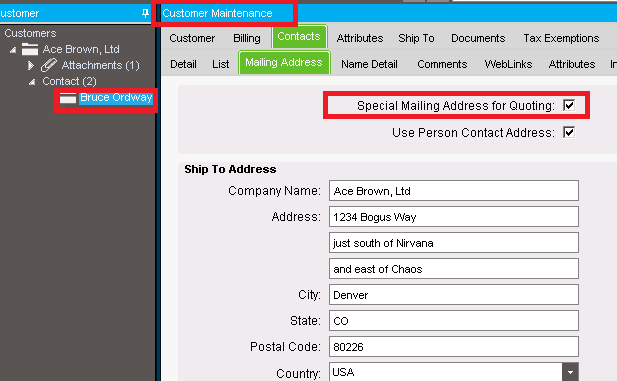Collapse the Ace Brown, Ltd tree node
Screen dimensions: 617x381
tap(13, 50)
